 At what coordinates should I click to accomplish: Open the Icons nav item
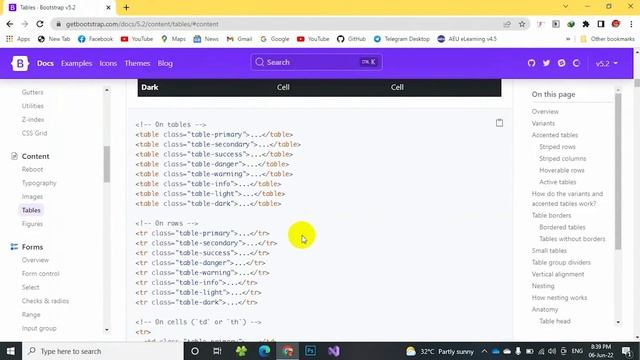(108, 63)
